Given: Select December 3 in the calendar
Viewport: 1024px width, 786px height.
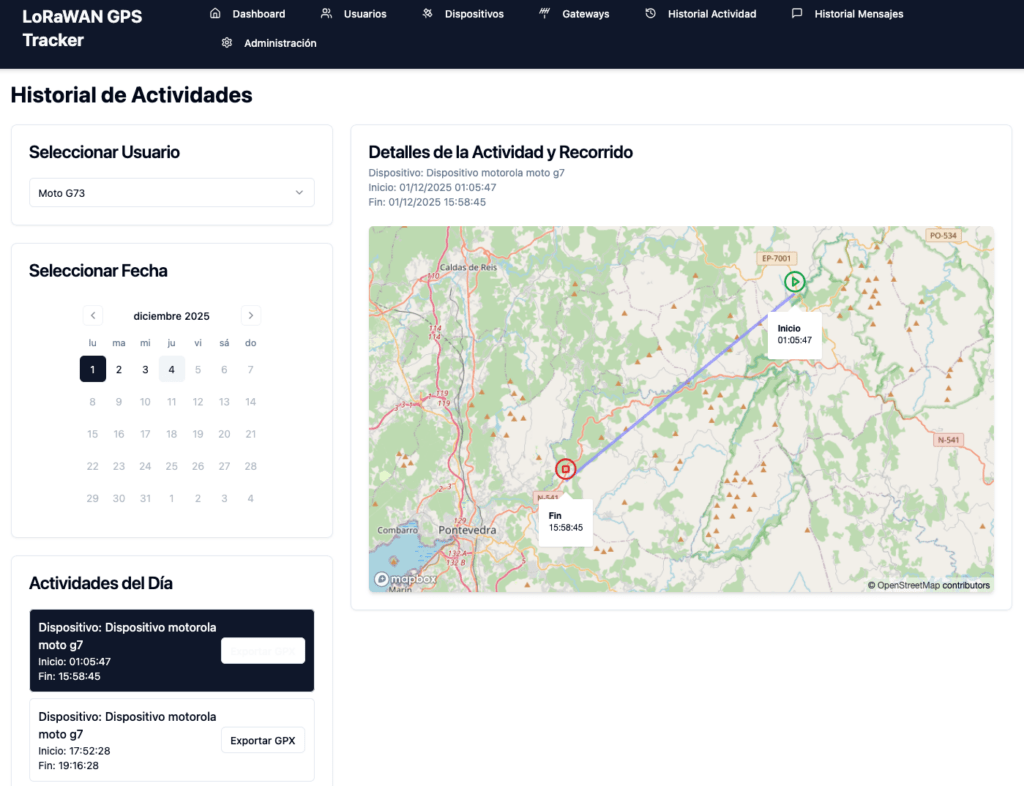Looking at the screenshot, I should tap(145, 370).
